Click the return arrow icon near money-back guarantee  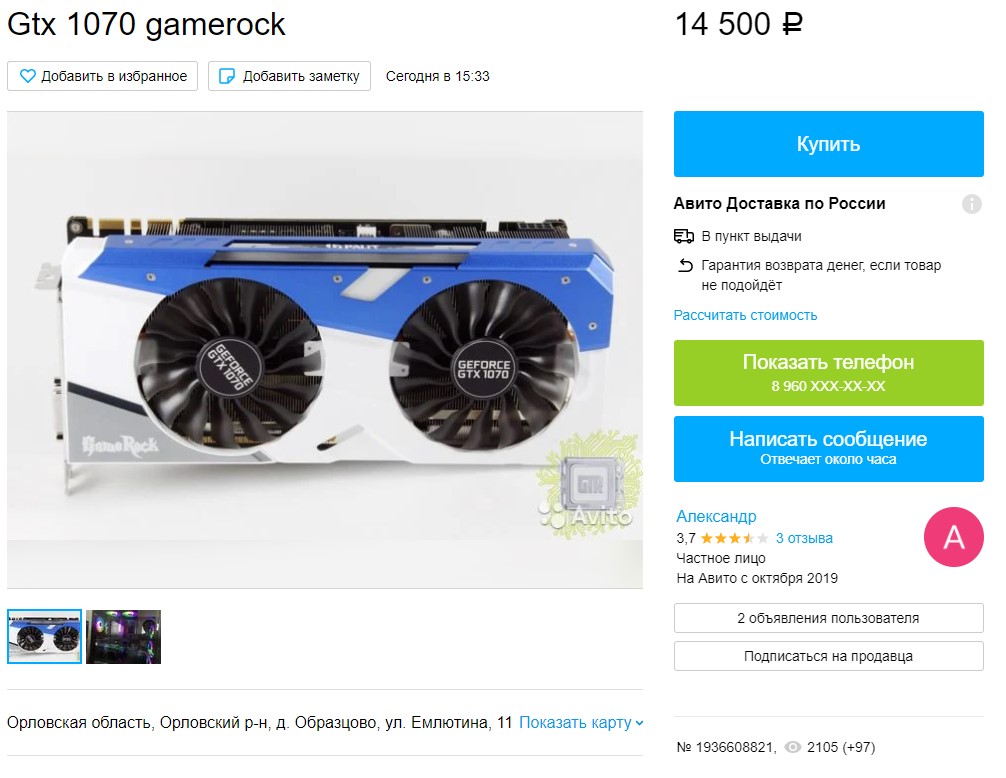(685, 265)
